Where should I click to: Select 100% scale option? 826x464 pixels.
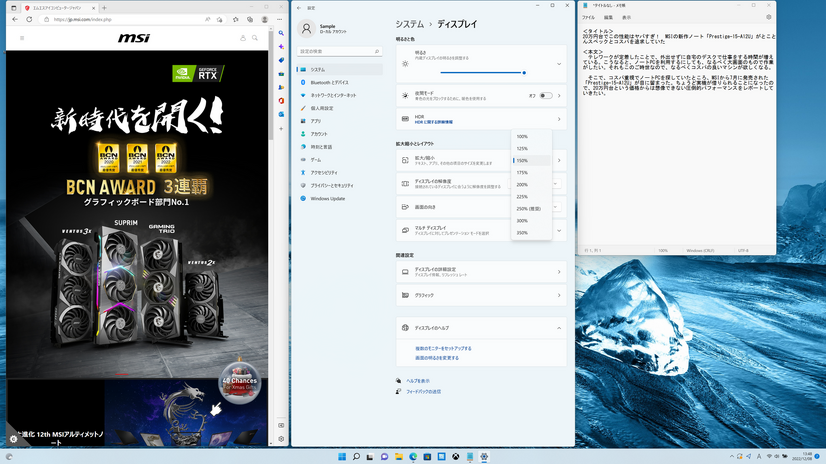pos(531,136)
